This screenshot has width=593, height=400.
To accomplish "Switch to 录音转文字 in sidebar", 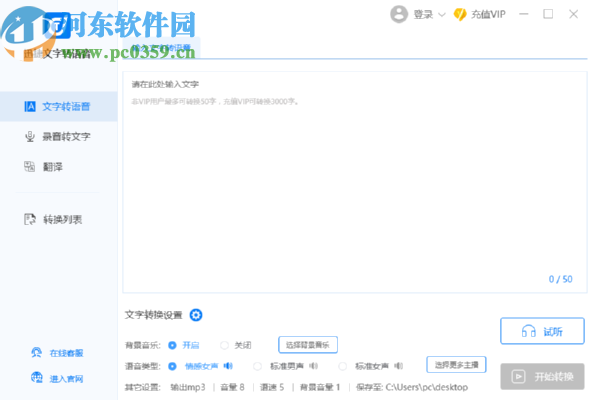I will [x=59, y=136].
